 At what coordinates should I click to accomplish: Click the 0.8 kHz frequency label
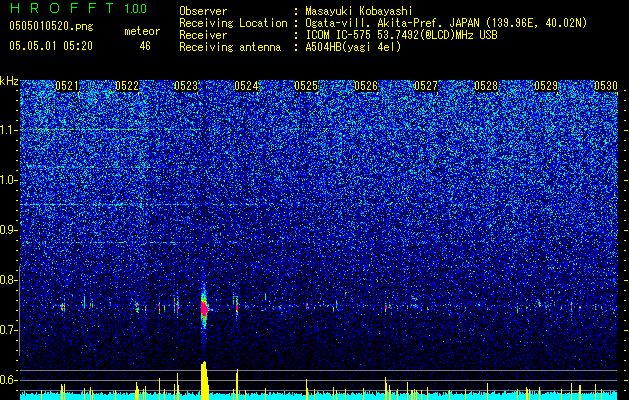(x=8, y=280)
